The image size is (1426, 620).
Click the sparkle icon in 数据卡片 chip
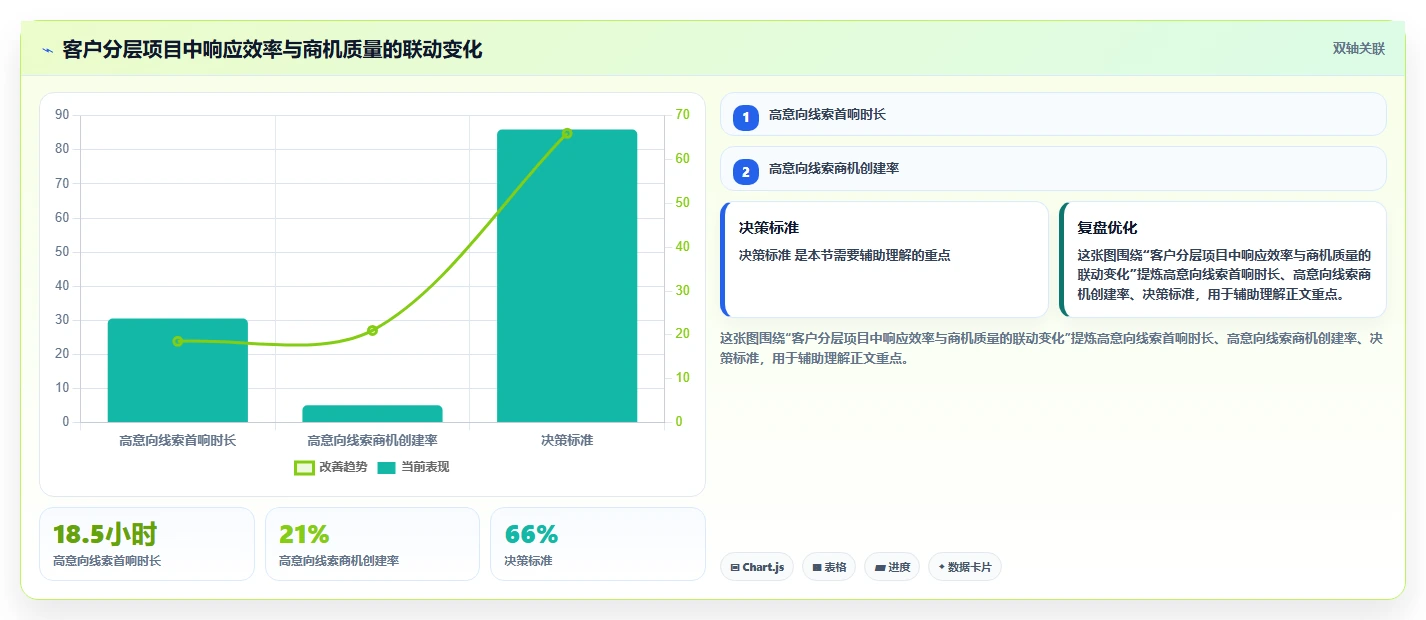(941, 567)
